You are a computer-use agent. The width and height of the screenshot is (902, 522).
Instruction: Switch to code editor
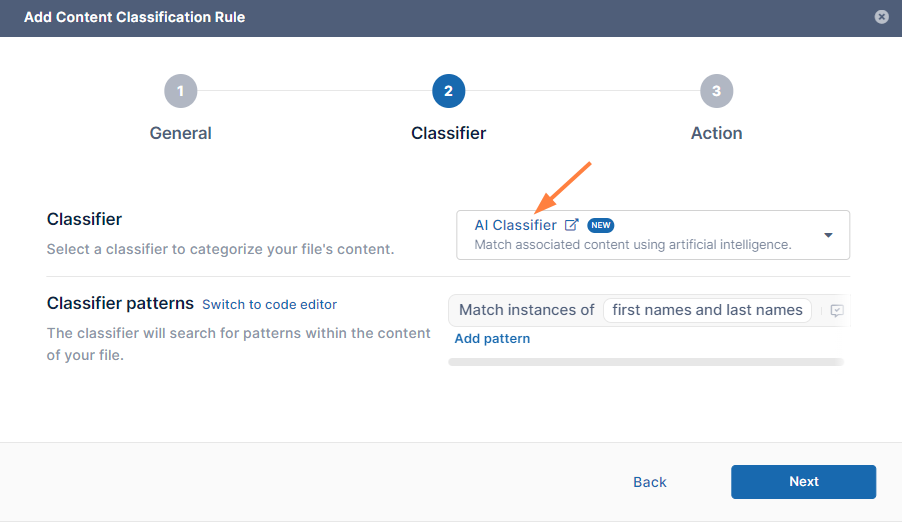tap(269, 304)
